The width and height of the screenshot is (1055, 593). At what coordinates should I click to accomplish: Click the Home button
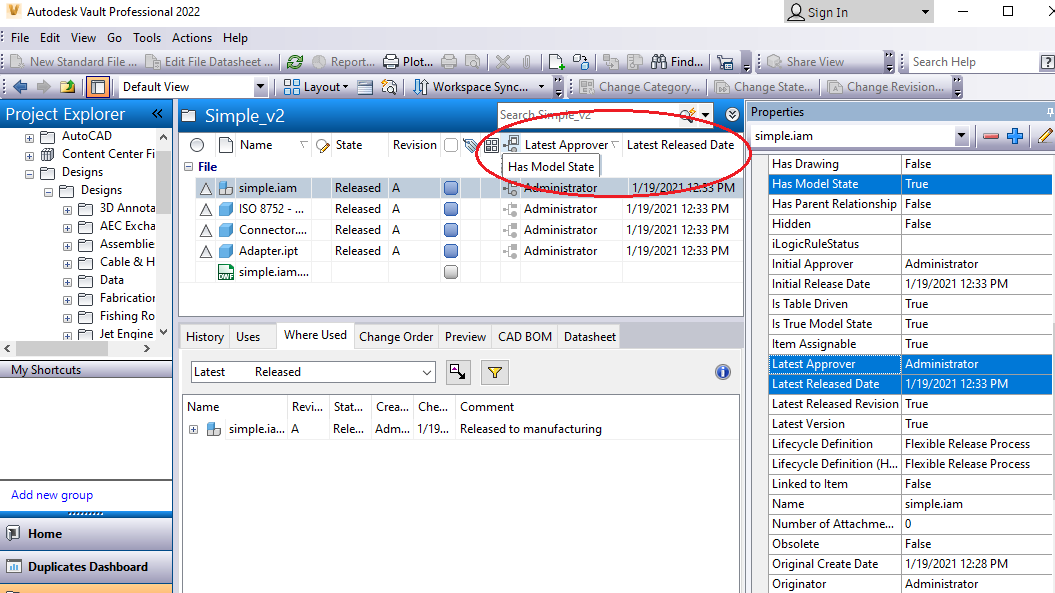(x=86, y=534)
